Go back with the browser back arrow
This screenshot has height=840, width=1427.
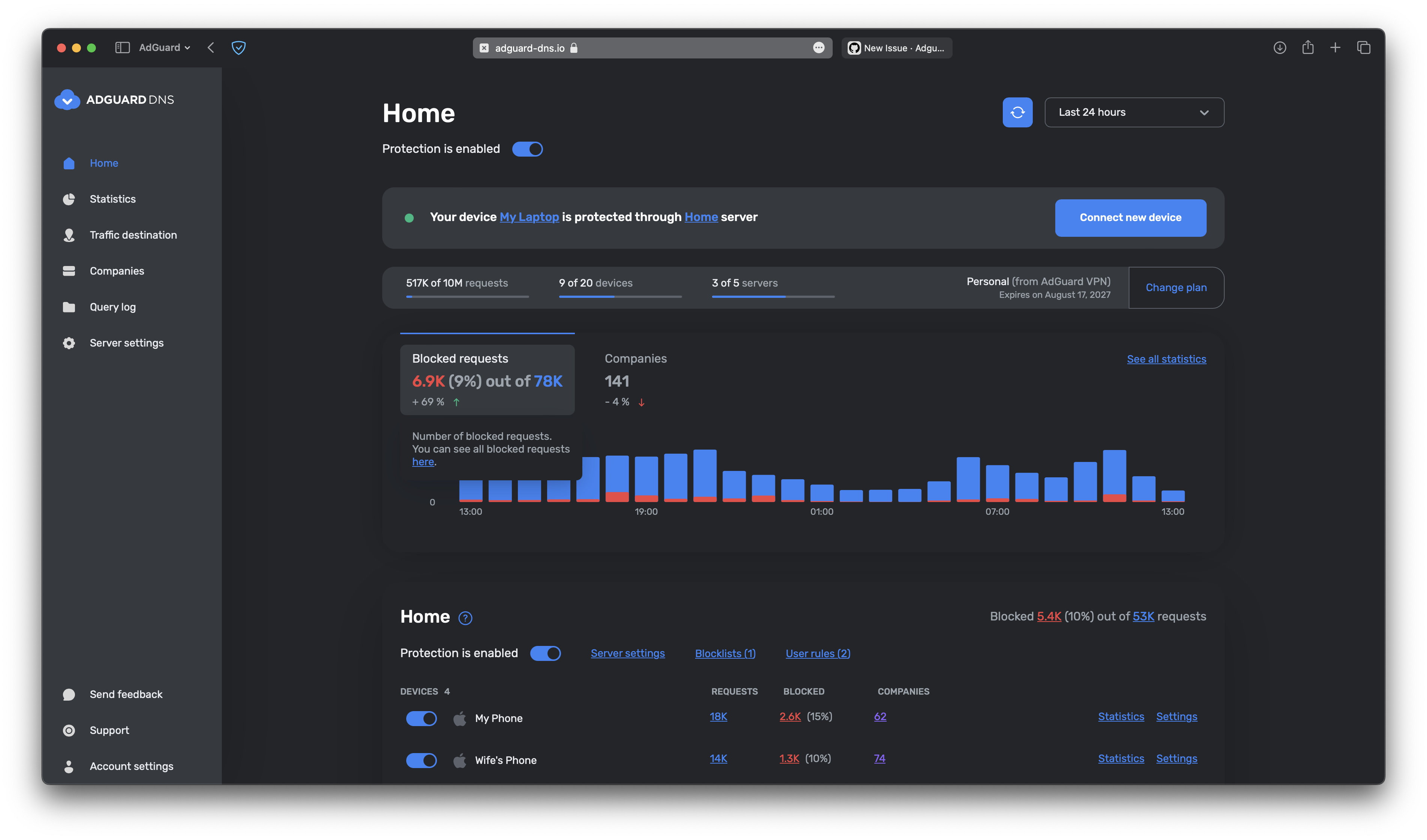[211, 48]
